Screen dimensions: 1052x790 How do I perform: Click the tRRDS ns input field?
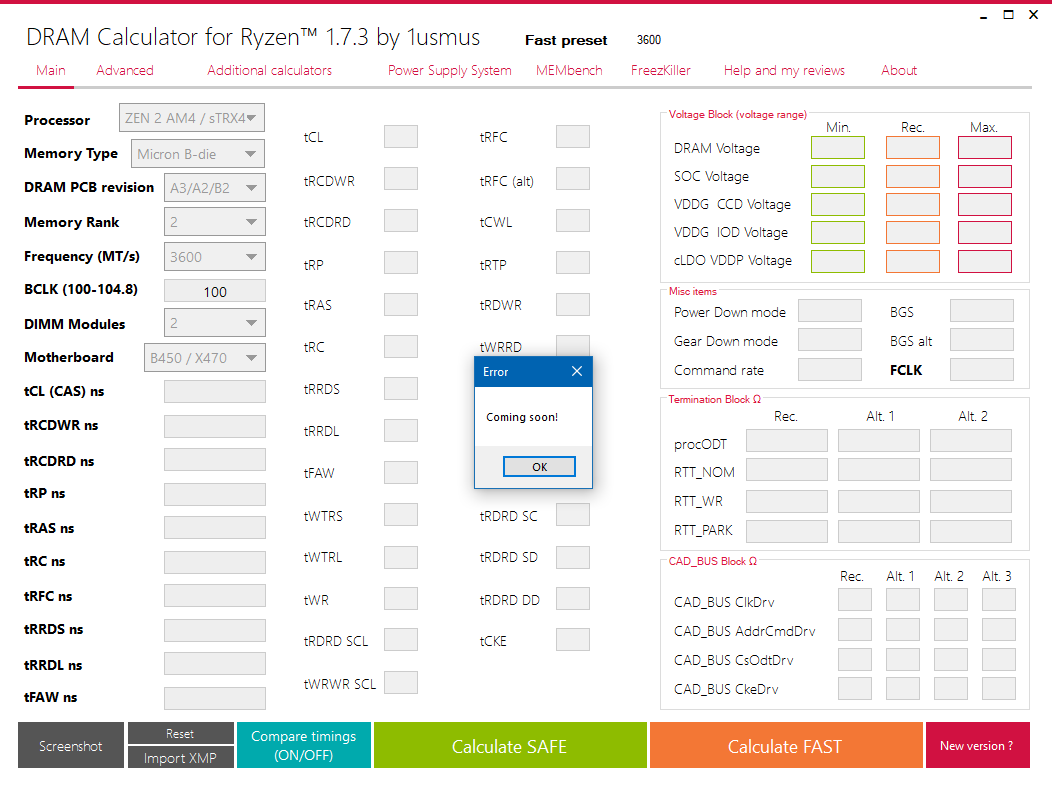[215, 630]
